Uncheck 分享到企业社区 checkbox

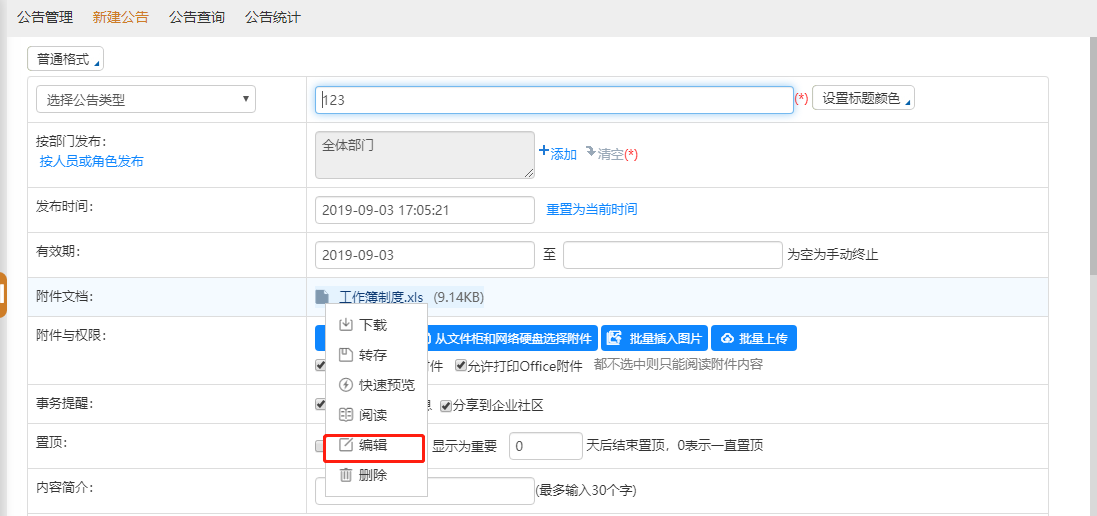(446, 406)
